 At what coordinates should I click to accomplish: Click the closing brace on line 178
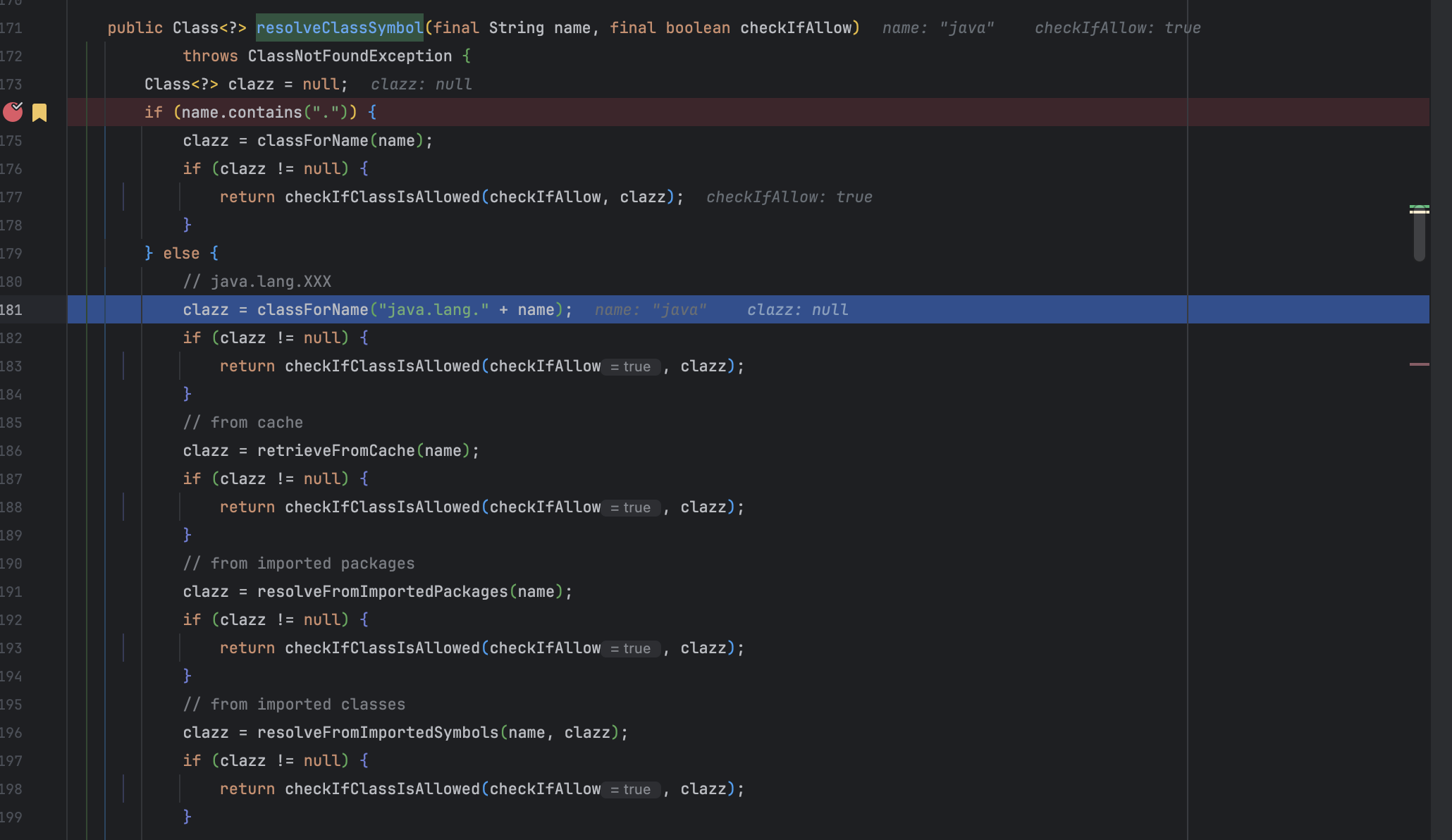[x=187, y=225]
